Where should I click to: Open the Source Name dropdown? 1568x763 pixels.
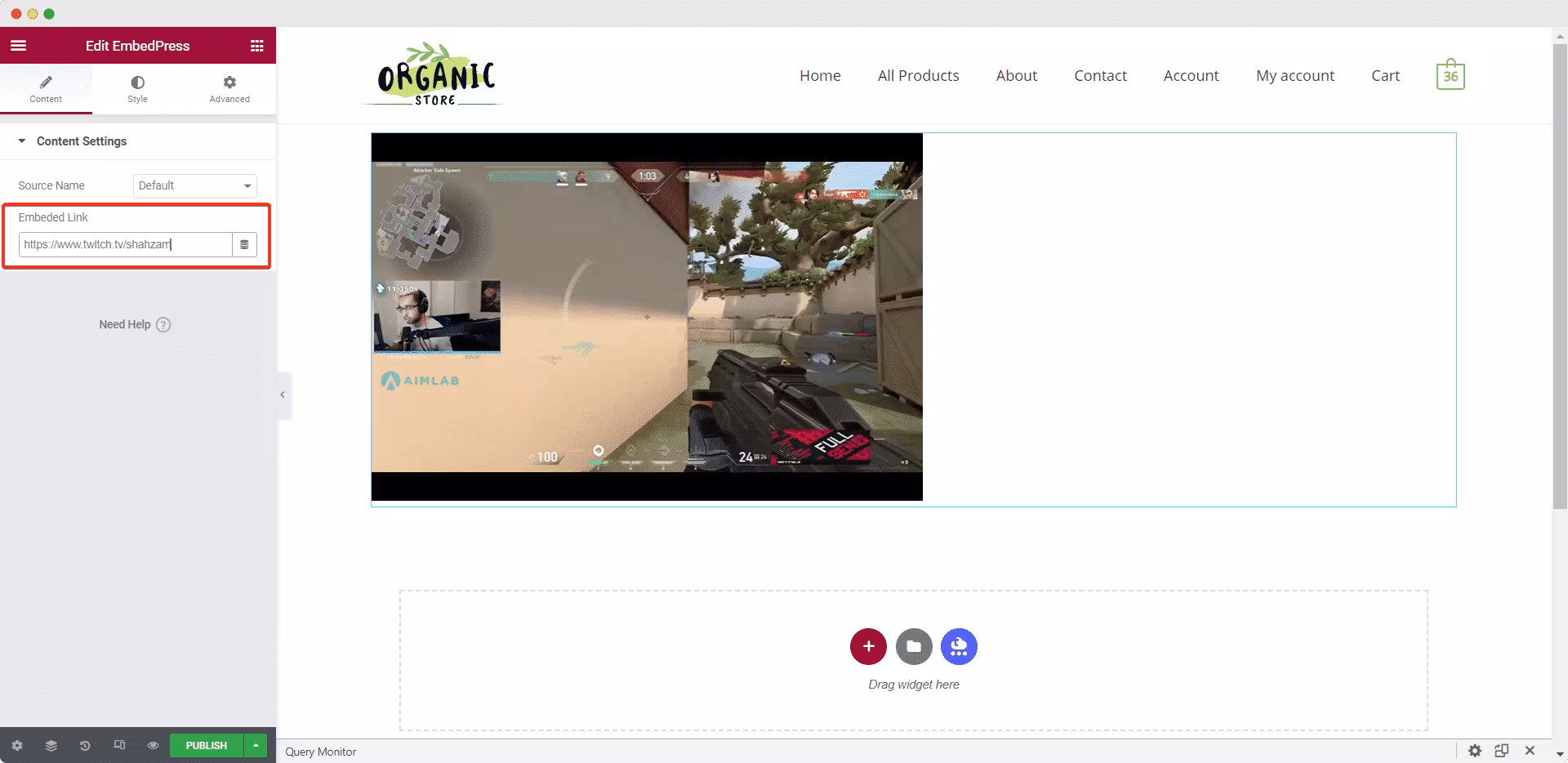point(194,185)
